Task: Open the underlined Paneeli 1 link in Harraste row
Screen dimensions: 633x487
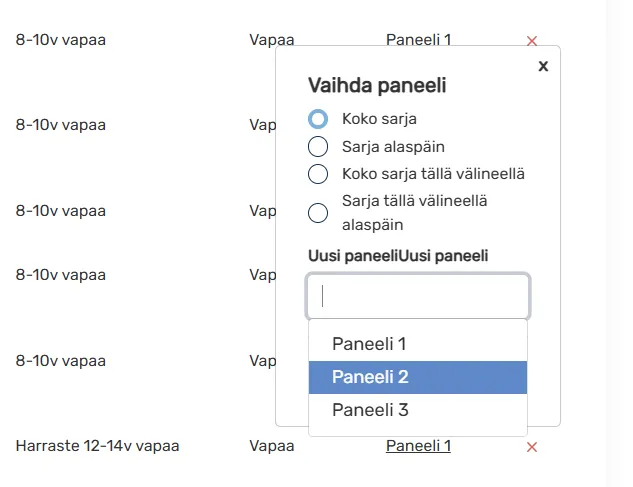Action: click(x=418, y=446)
